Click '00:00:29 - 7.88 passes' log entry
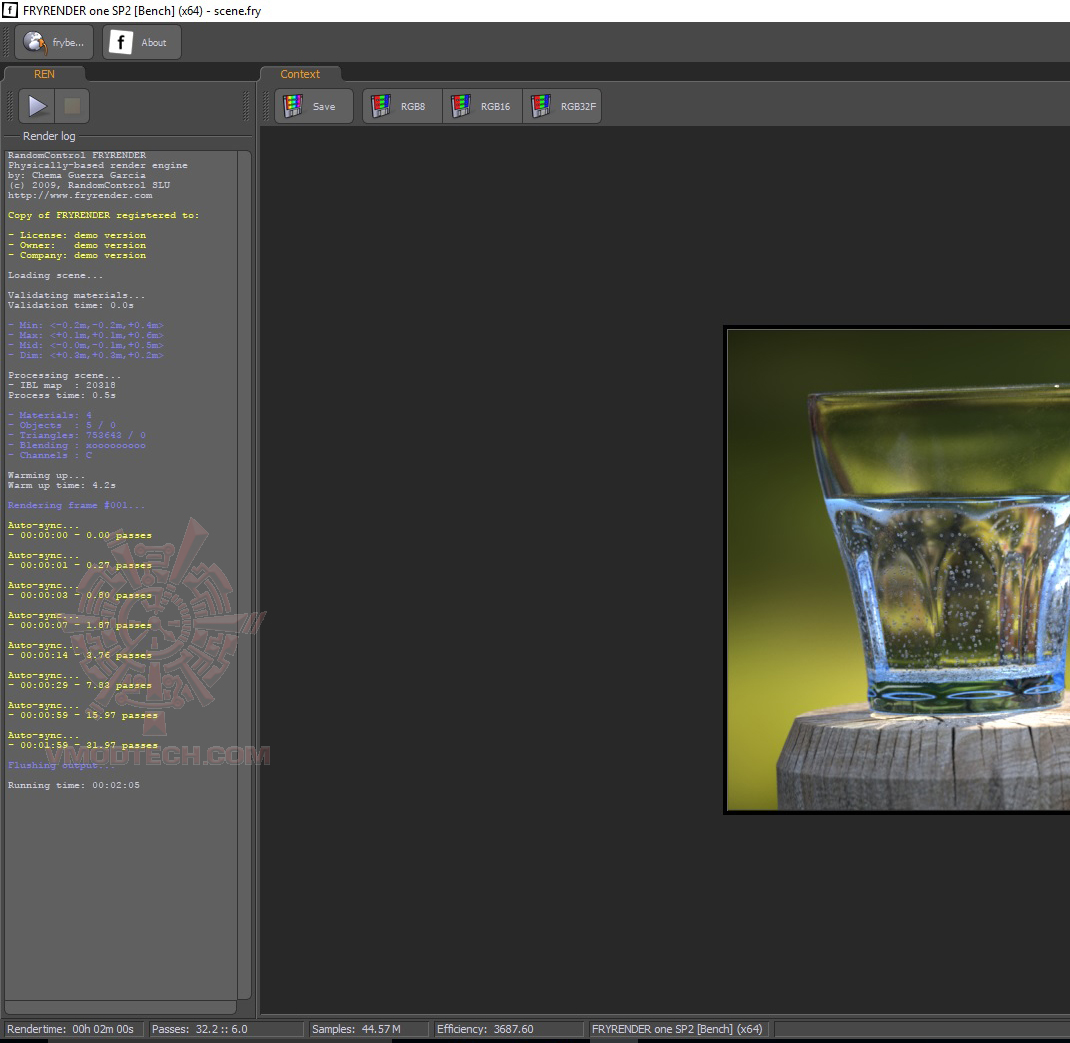The height and width of the screenshot is (1043, 1070). point(80,685)
